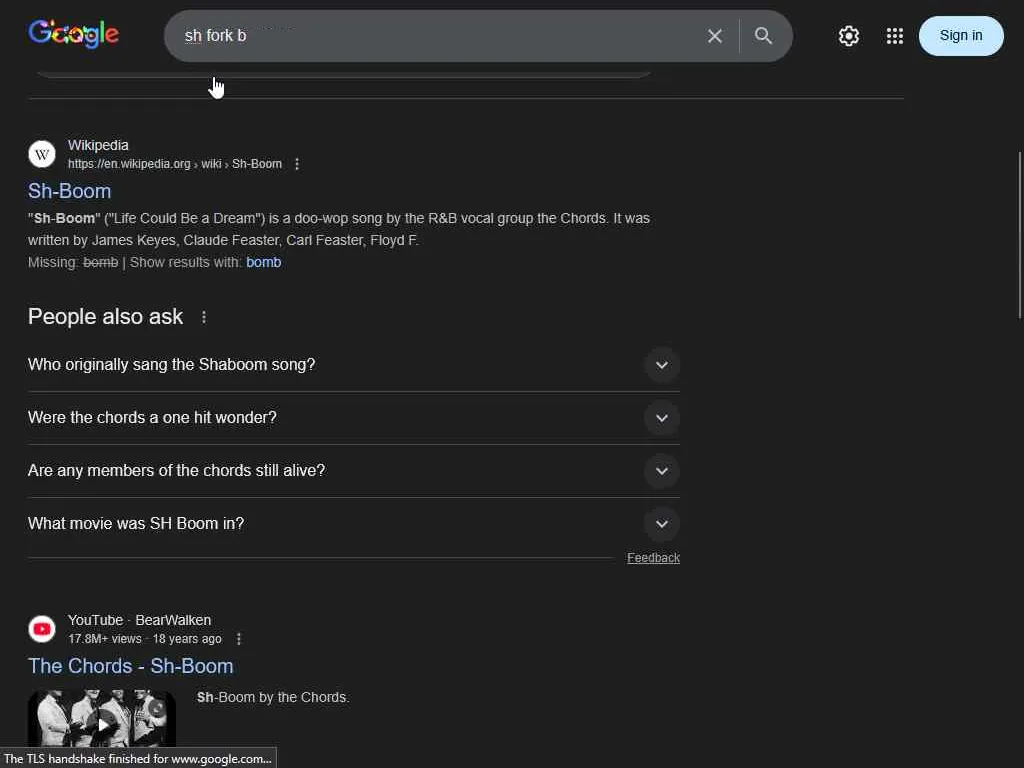Open the Sh-Boom Wikipedia link
Screen dimensions: 1024x768
click(70, 191)
